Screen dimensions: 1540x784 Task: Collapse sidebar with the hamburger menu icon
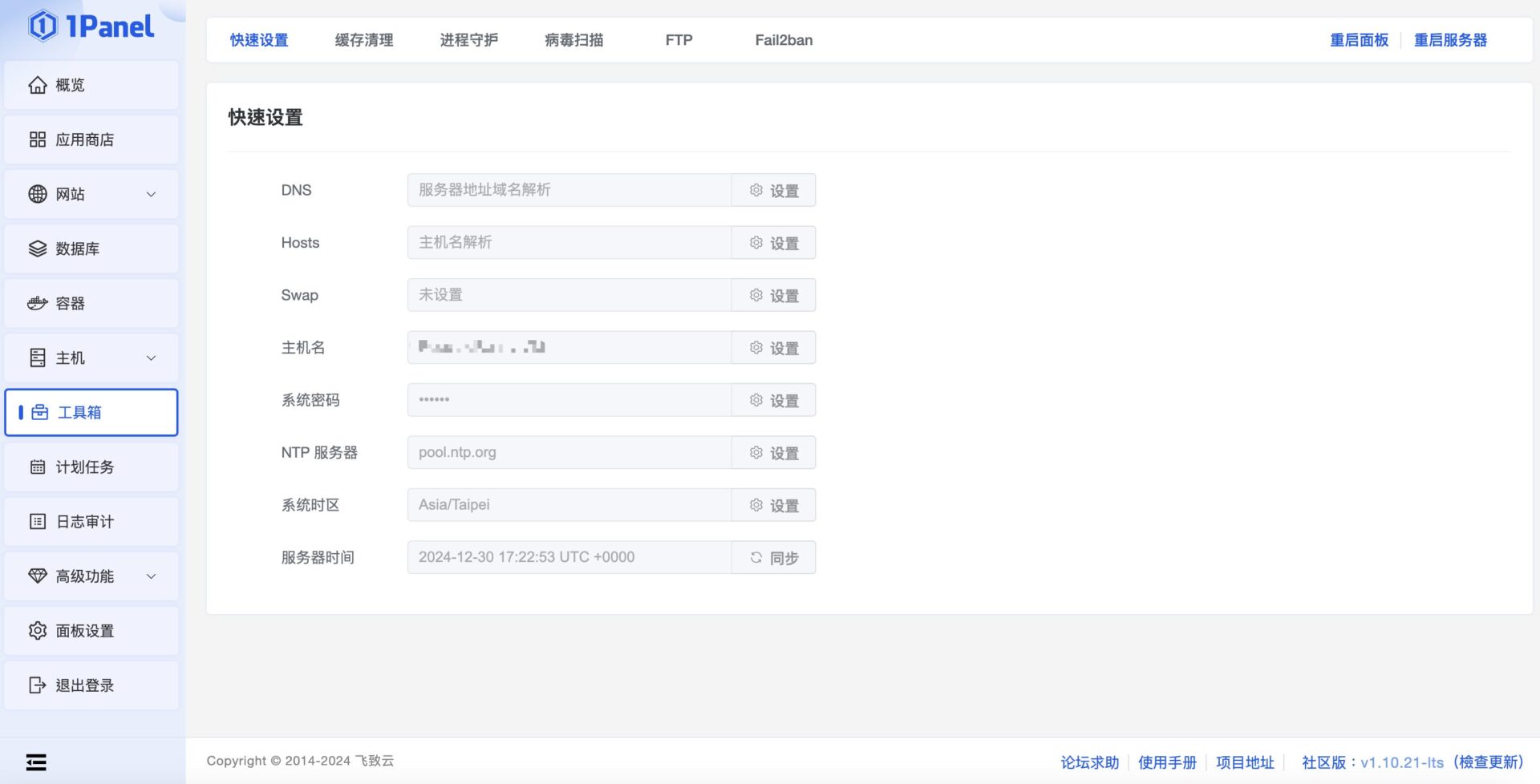[x=36, y=762]
